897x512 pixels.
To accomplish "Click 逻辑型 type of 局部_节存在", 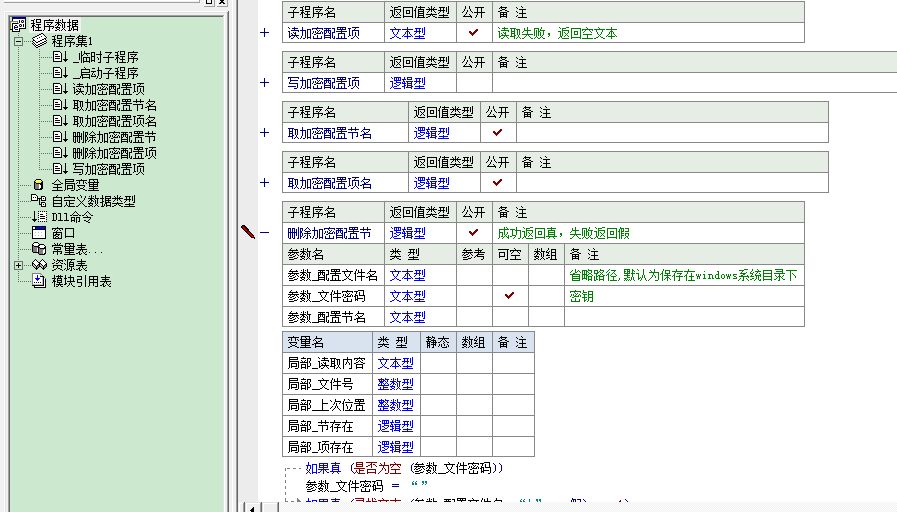I will (x=395, y=426).
